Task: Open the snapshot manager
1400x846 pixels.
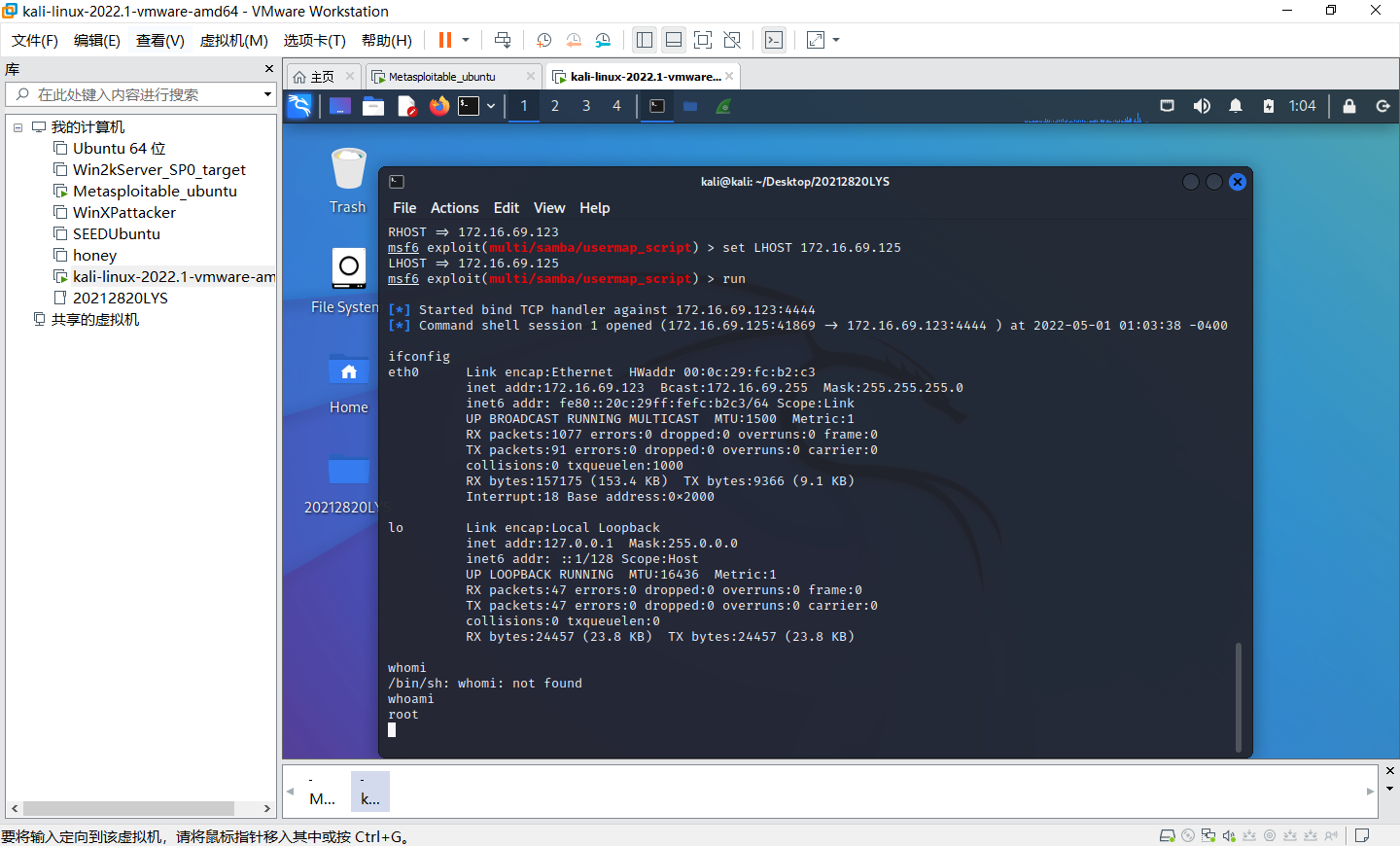Action: tap(604, 40)
